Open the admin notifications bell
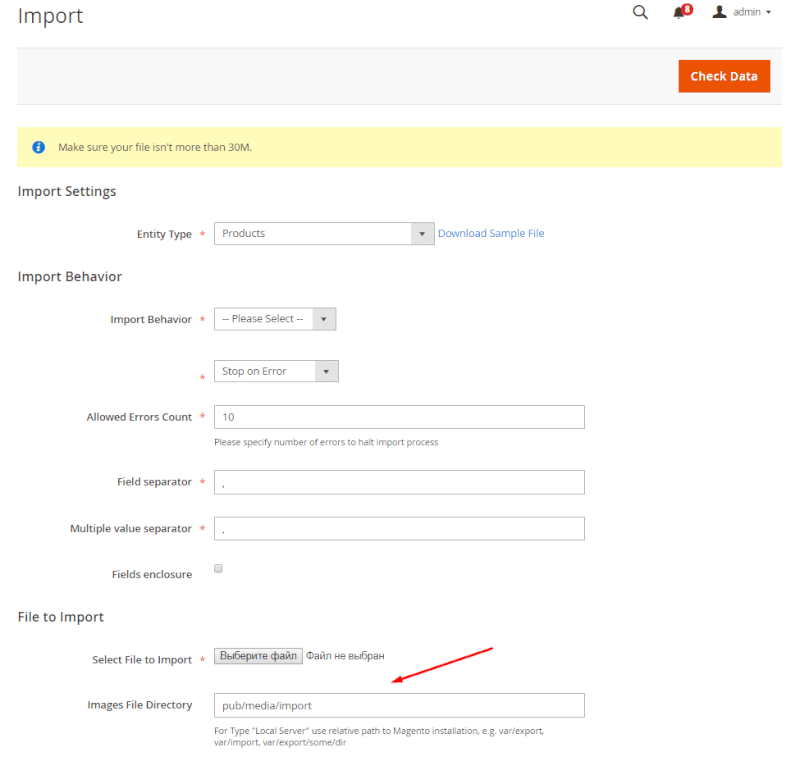800x766 pixels. [676, 13]
